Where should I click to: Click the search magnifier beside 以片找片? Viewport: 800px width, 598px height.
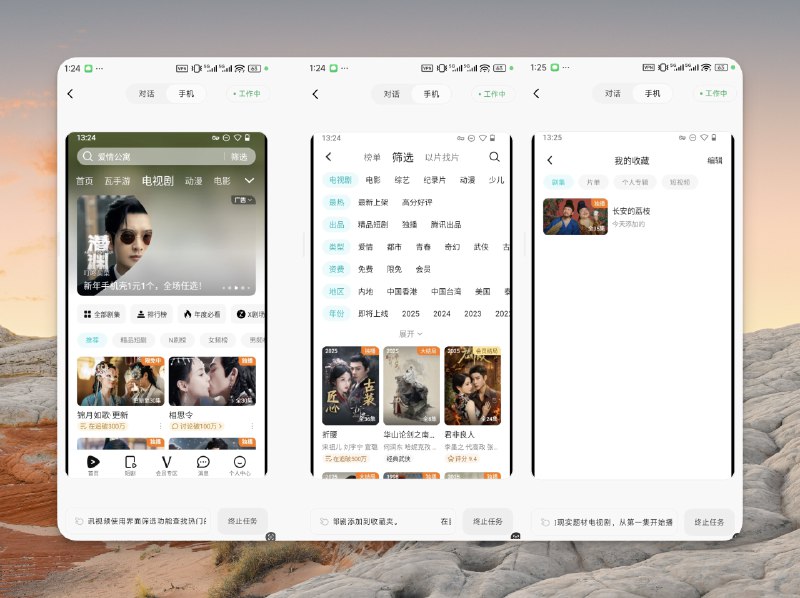494,157
